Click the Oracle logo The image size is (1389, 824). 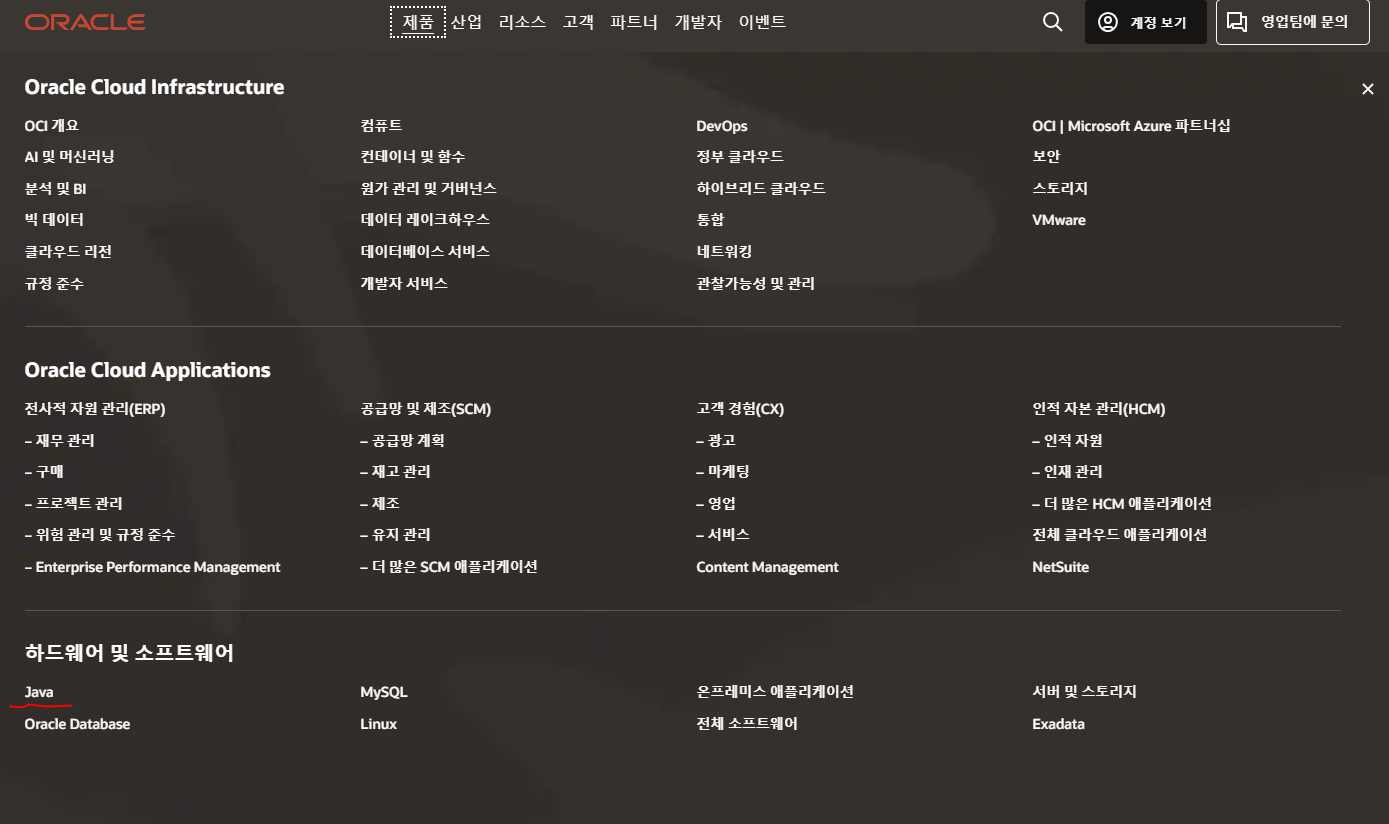click(85, 22)
